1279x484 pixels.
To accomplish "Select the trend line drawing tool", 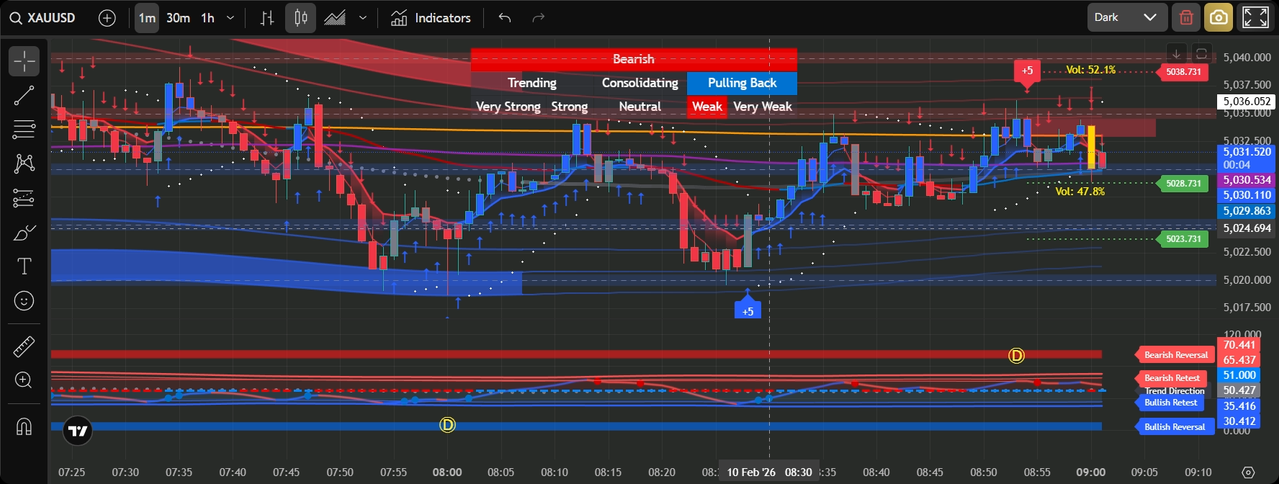I will (24, 95).
